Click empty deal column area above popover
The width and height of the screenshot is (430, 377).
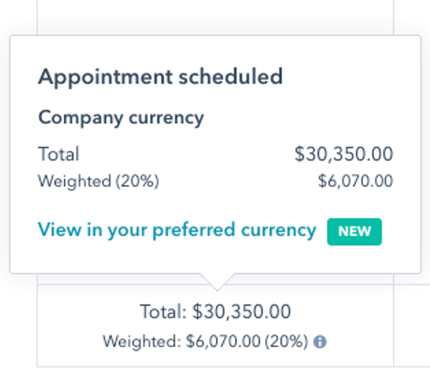tap(215, 17)
